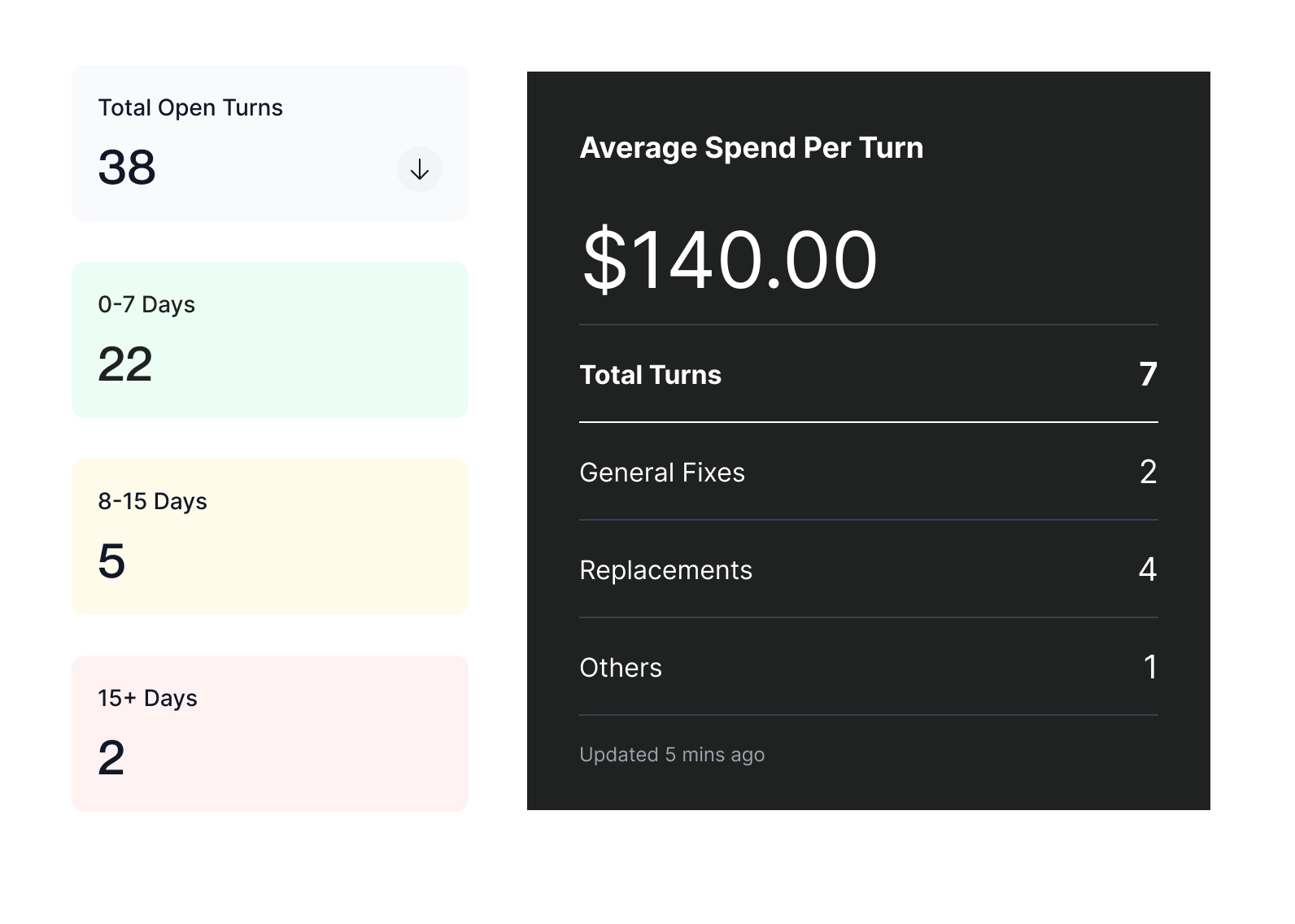Click the Replacements count 4
The width and height of the screenshot is (1295, 924).
tap(1148, 569)
